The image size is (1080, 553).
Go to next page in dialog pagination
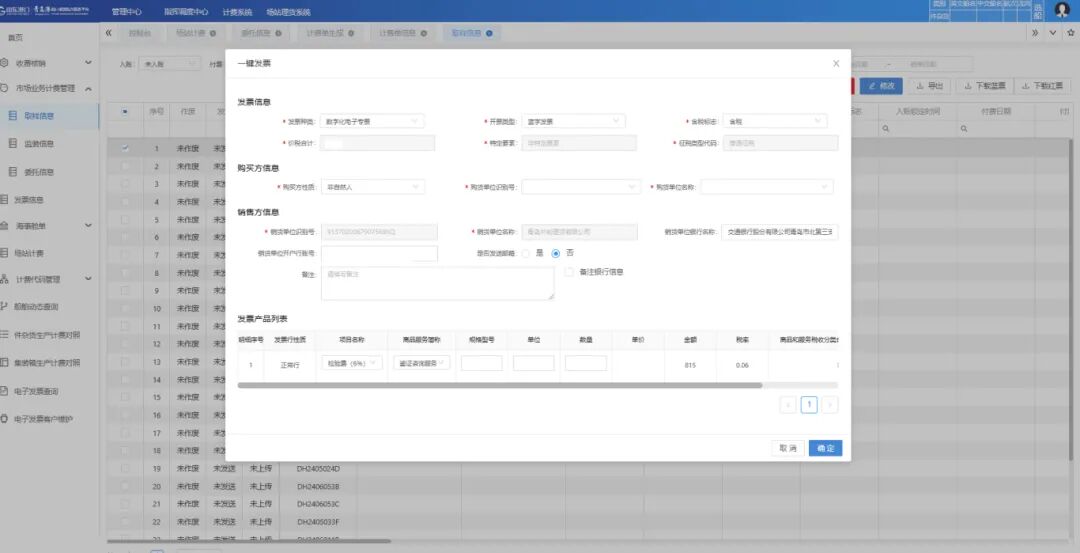(831, 405)
